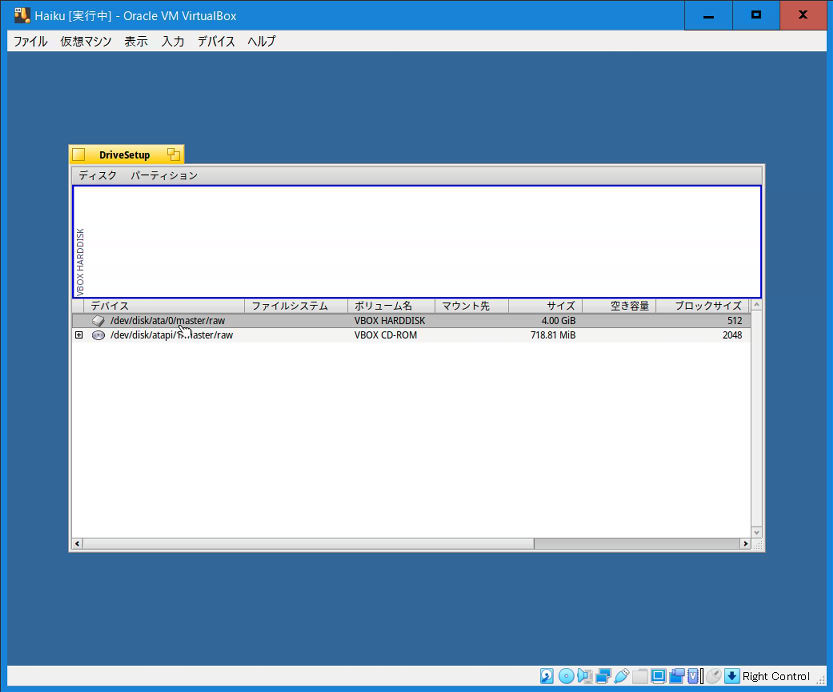Open the ディスク menu in DriveSetup
Viewport: 833px width, 692px height.
pyautogui.click(x=98, y=175)
